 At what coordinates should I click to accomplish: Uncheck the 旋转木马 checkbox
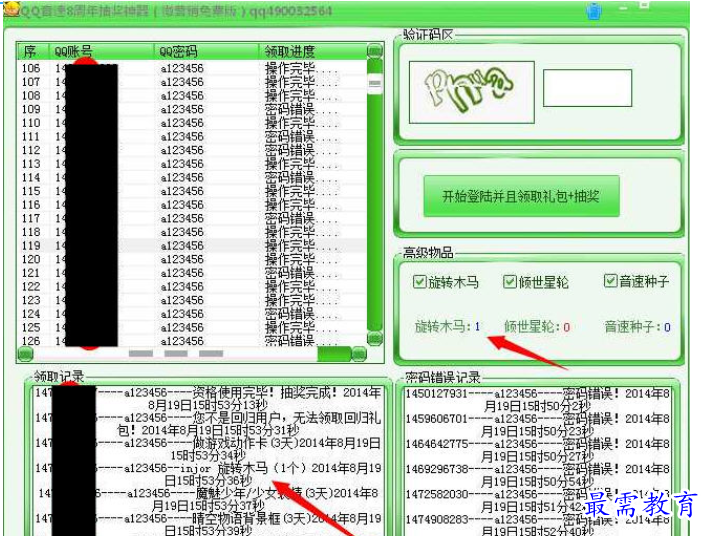click(x=419, y=282)
